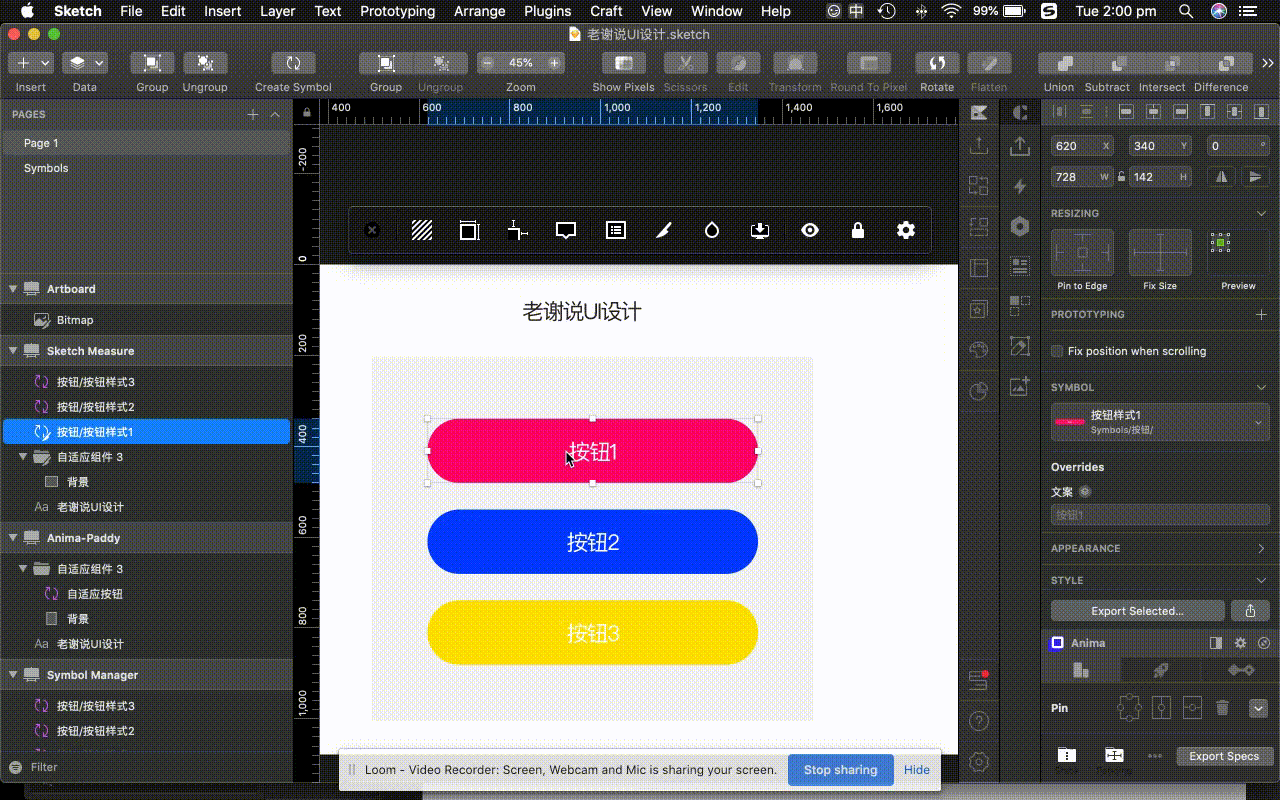Switch to the Anima rocket tab
Viewport: 1280px width, 800px height.
point(1161,670)
